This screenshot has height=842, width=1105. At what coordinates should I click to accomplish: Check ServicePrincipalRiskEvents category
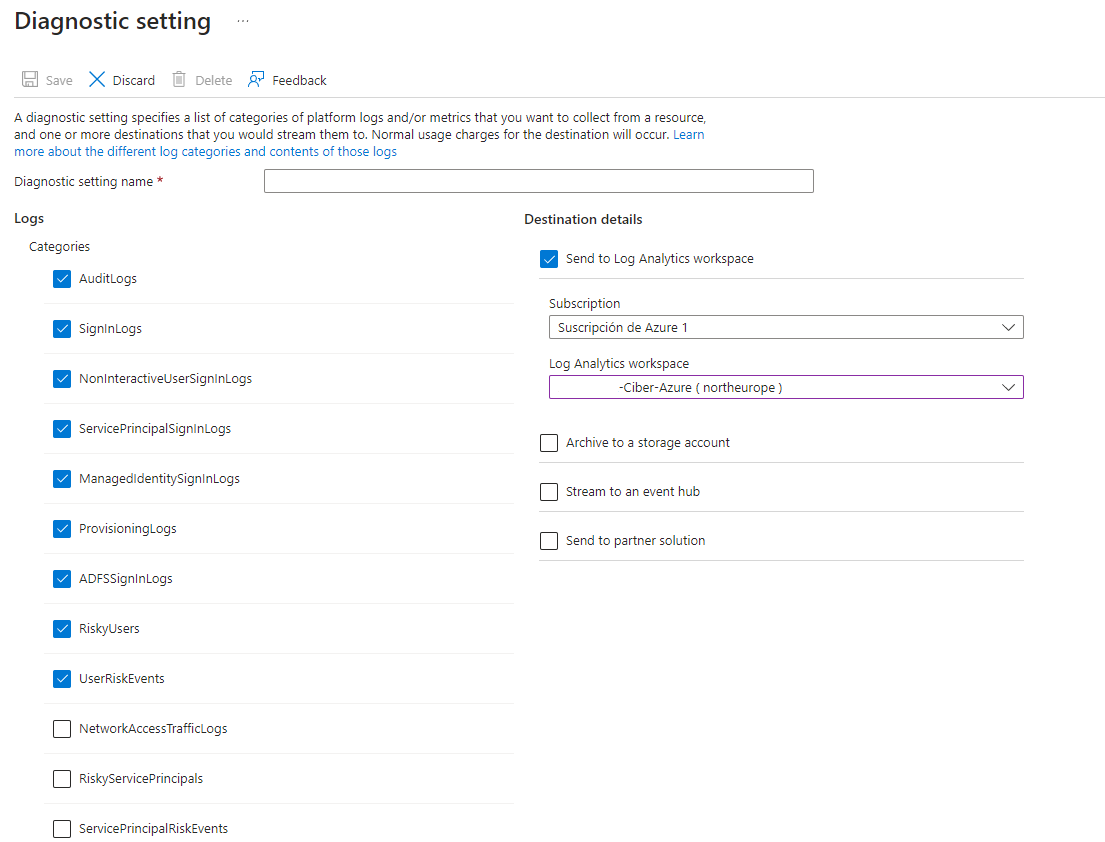coord(62,829)
